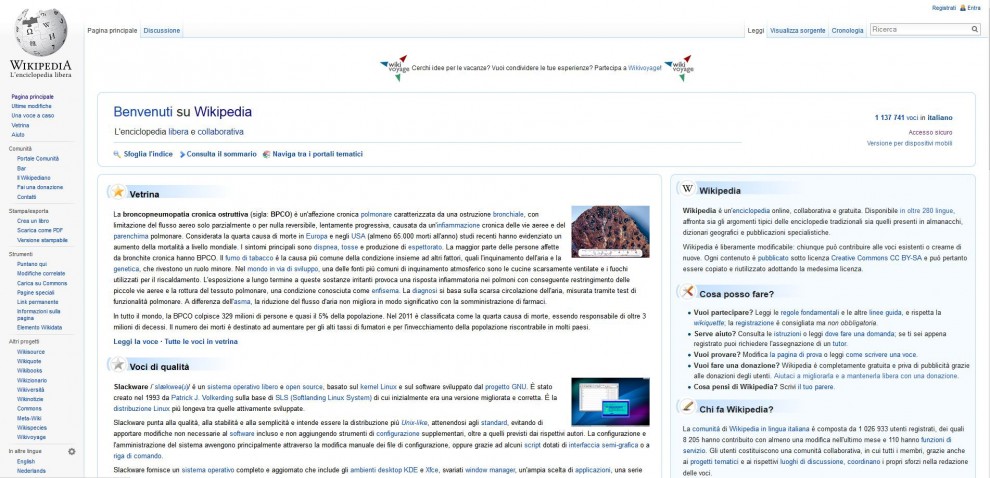Click the Vetrina star icon
The image size is (990, 478).
point(118,191)
